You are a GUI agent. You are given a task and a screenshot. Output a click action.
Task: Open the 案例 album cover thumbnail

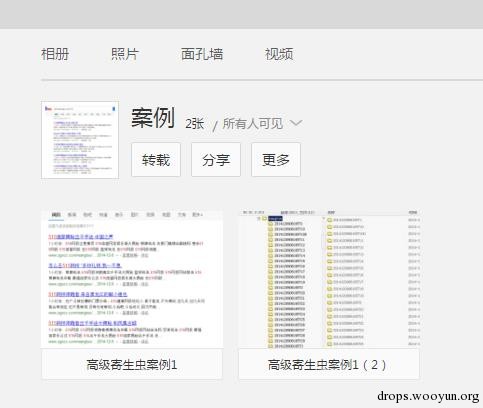(x=80, y=140)
